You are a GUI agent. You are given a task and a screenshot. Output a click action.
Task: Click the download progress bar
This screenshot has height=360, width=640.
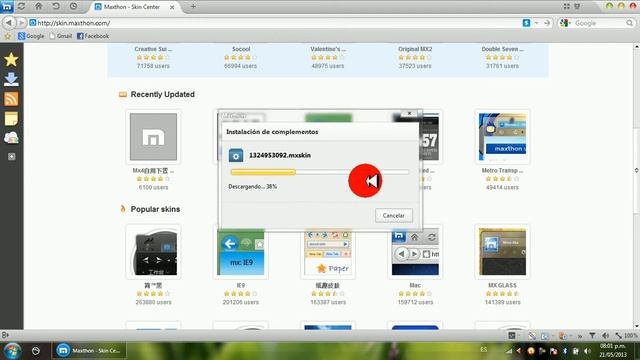(320, 172)
